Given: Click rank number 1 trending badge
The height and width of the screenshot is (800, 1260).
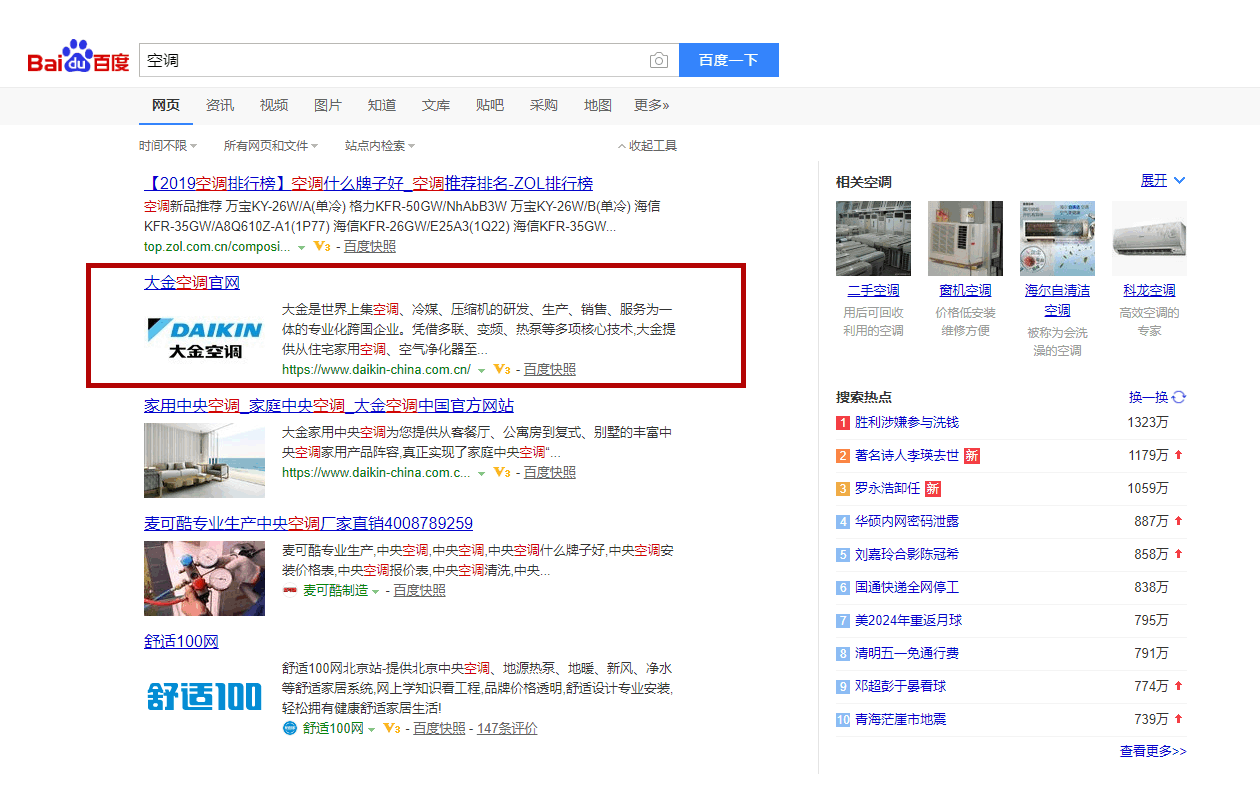Looking at the screenshot, I should 843,423.
